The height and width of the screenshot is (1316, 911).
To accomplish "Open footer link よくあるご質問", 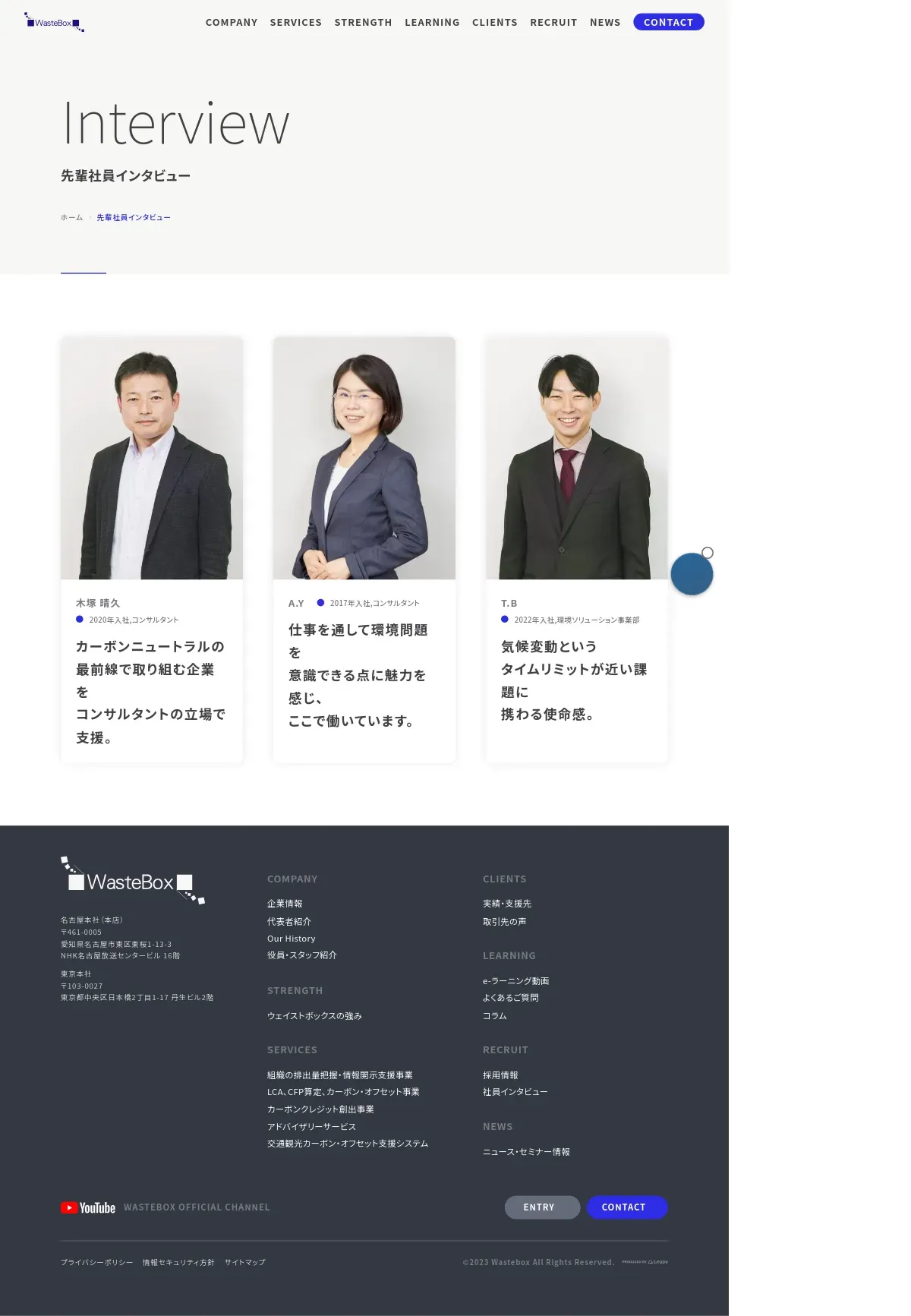I will click(511, 998).
